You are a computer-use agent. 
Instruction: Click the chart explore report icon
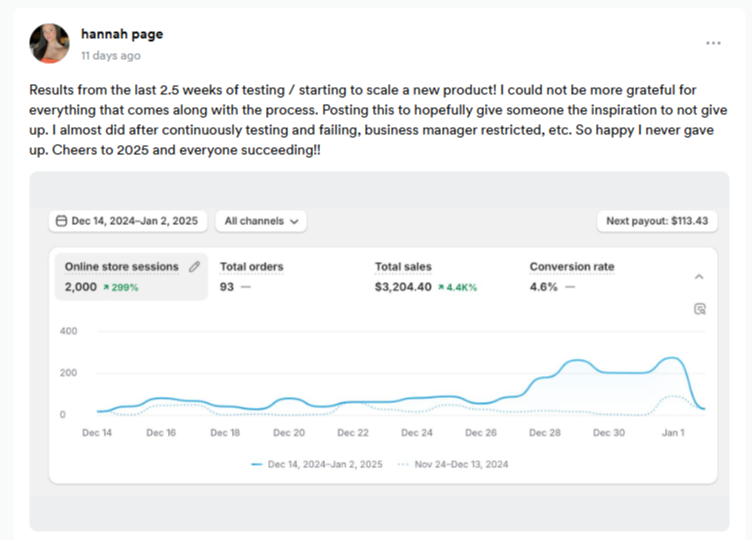(x=700, y=309)
